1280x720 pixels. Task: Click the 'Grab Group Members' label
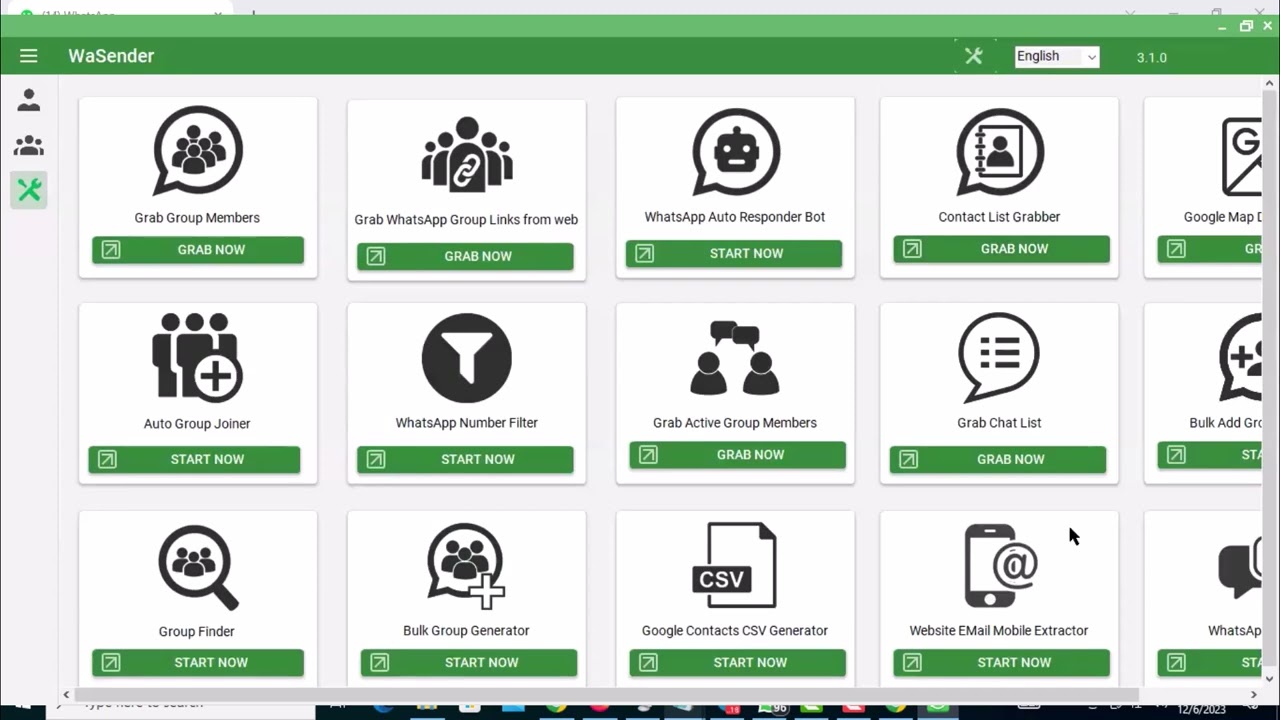[197, 218]
